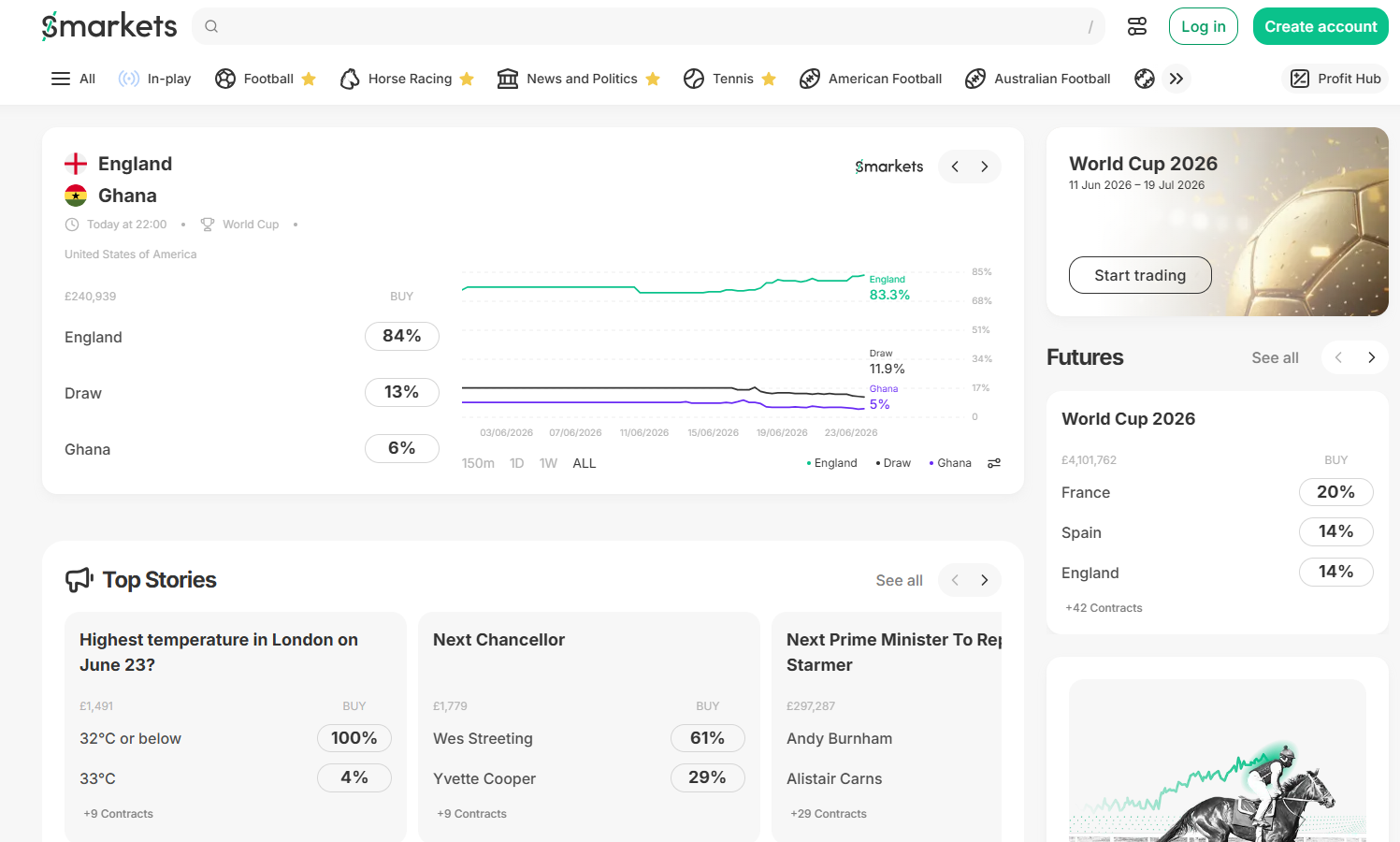The image size is (1400, 842).
Task: Toggle the Football favourite star
Action: tap(309, 79)
